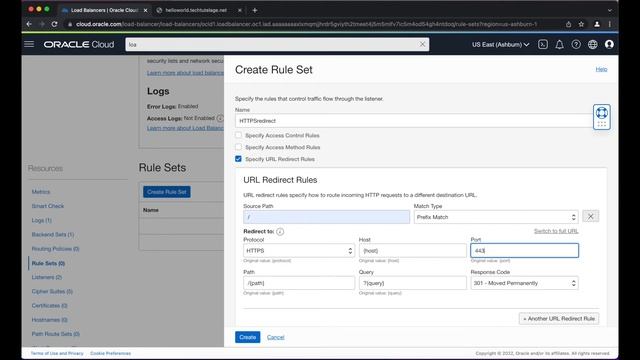Enable Specify Access Method Rules checkbox
This screenshot has height=360, width=640.
(x=238, y=147)
